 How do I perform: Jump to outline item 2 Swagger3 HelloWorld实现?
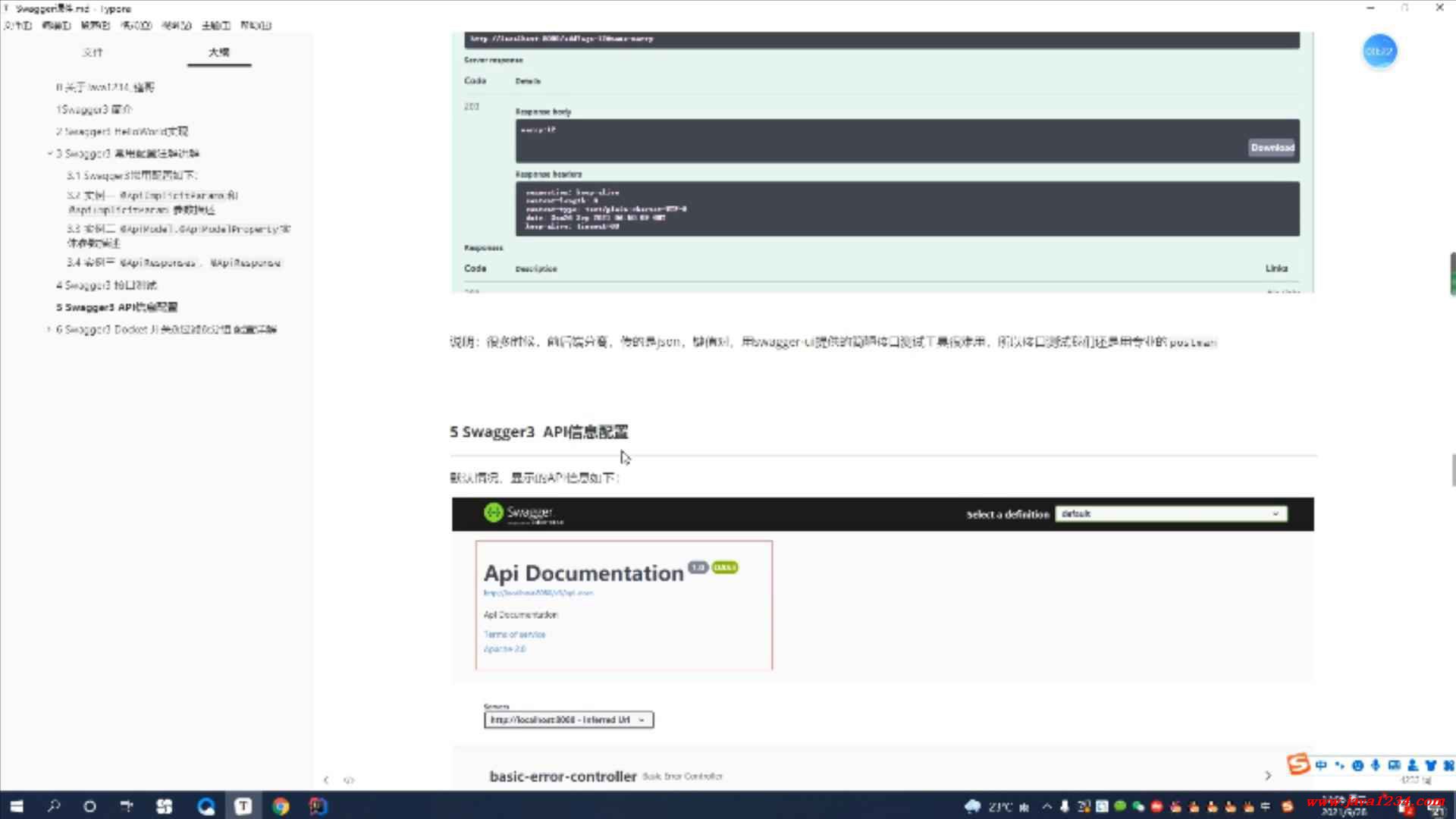point(122,131)
